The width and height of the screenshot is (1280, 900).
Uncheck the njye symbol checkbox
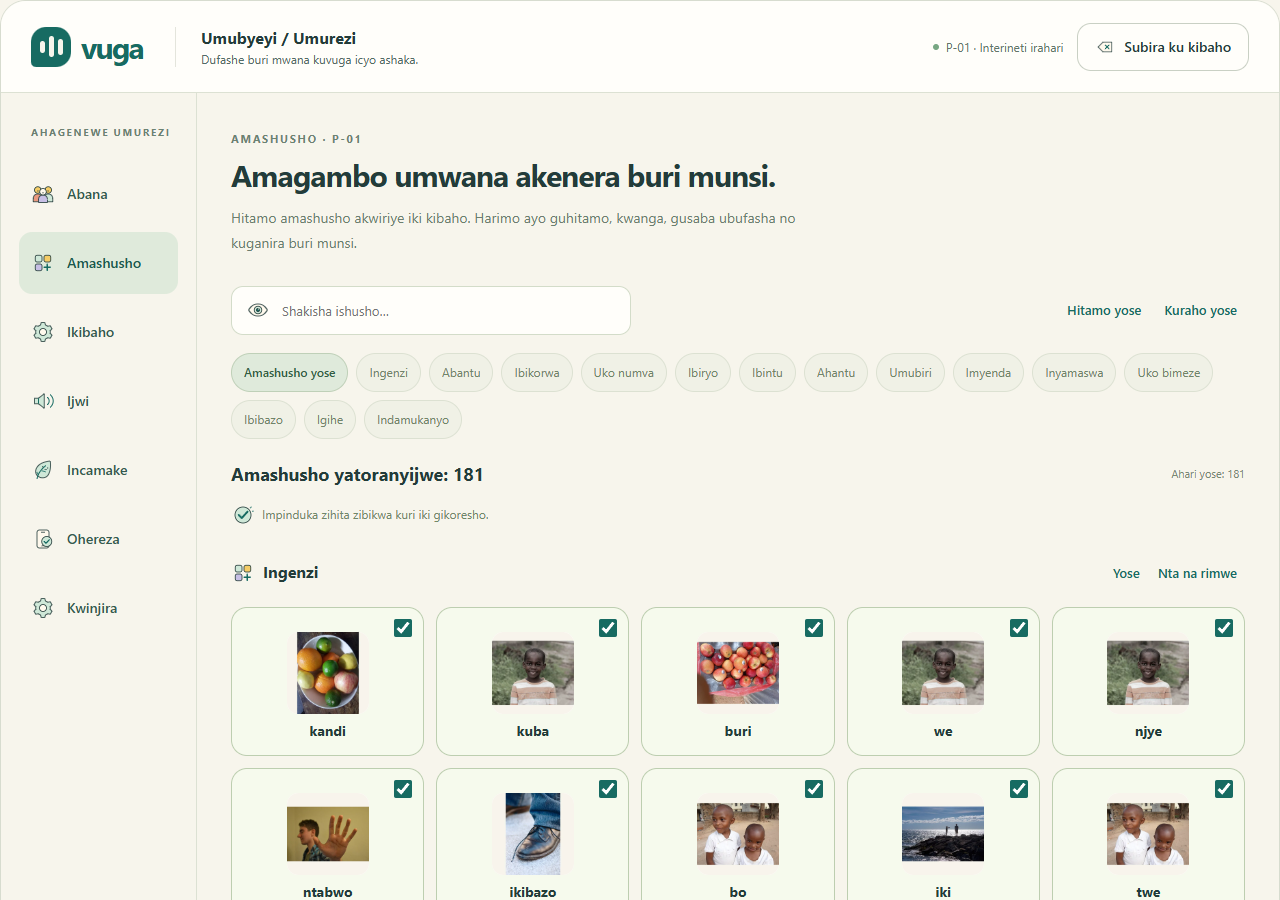pos(1224,628)
